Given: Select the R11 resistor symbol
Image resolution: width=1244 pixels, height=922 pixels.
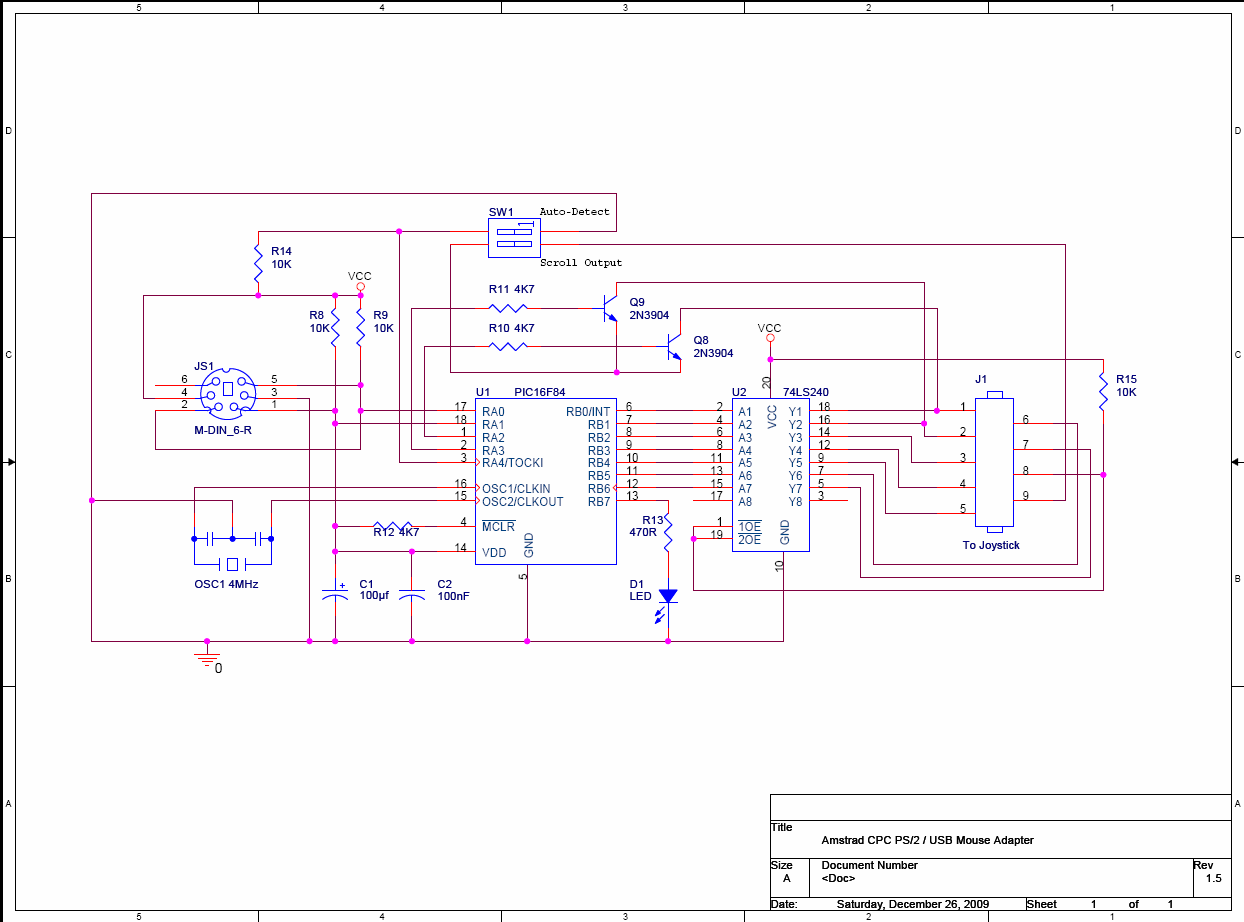Looking at the screenshot, I should pyautogui.click(x=509, y=308).
